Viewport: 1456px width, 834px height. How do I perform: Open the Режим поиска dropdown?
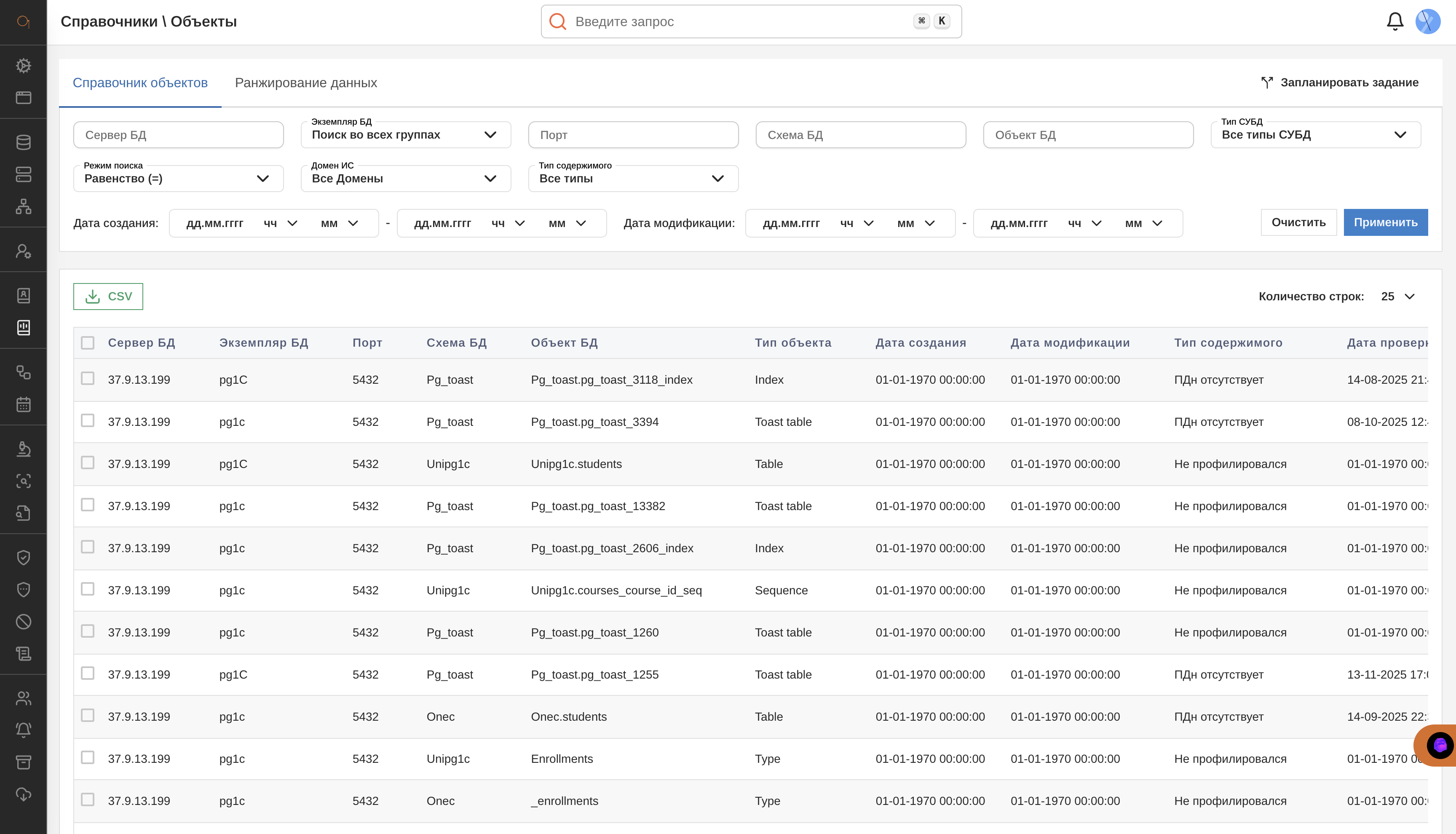tap(178, 179)
